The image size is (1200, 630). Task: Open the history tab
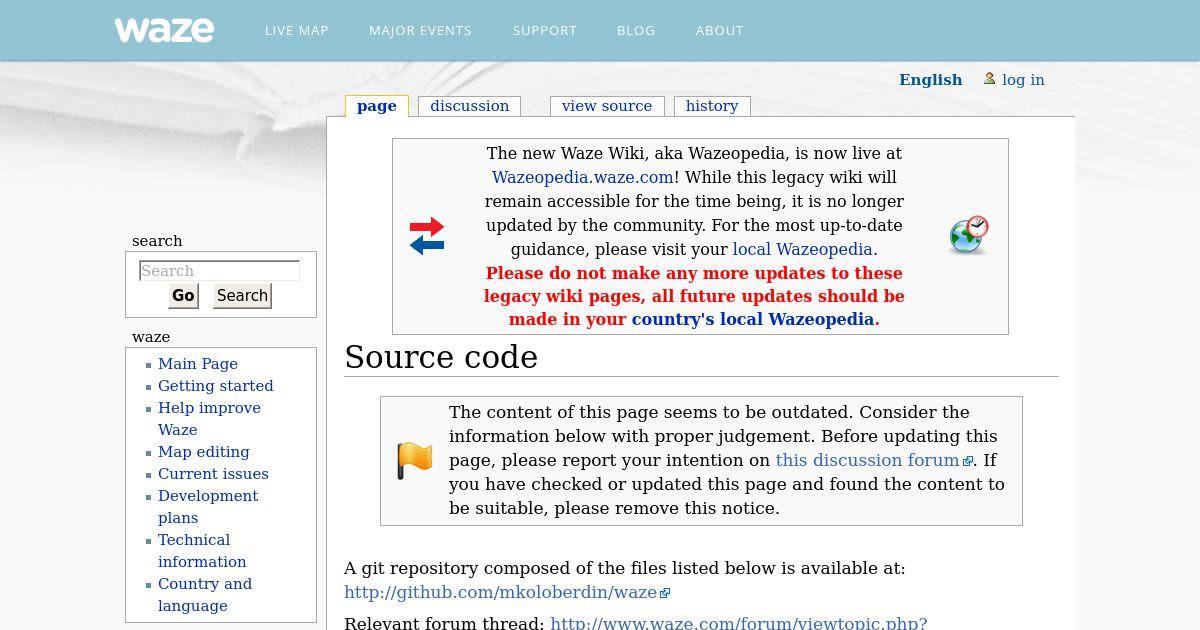point(712,106)
